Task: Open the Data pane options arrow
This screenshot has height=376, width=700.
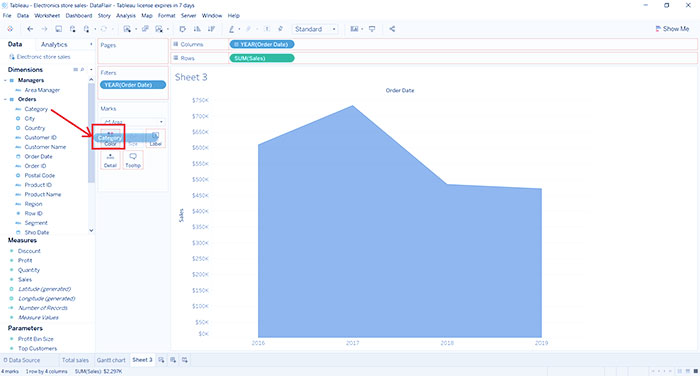Action: point(91,45)
